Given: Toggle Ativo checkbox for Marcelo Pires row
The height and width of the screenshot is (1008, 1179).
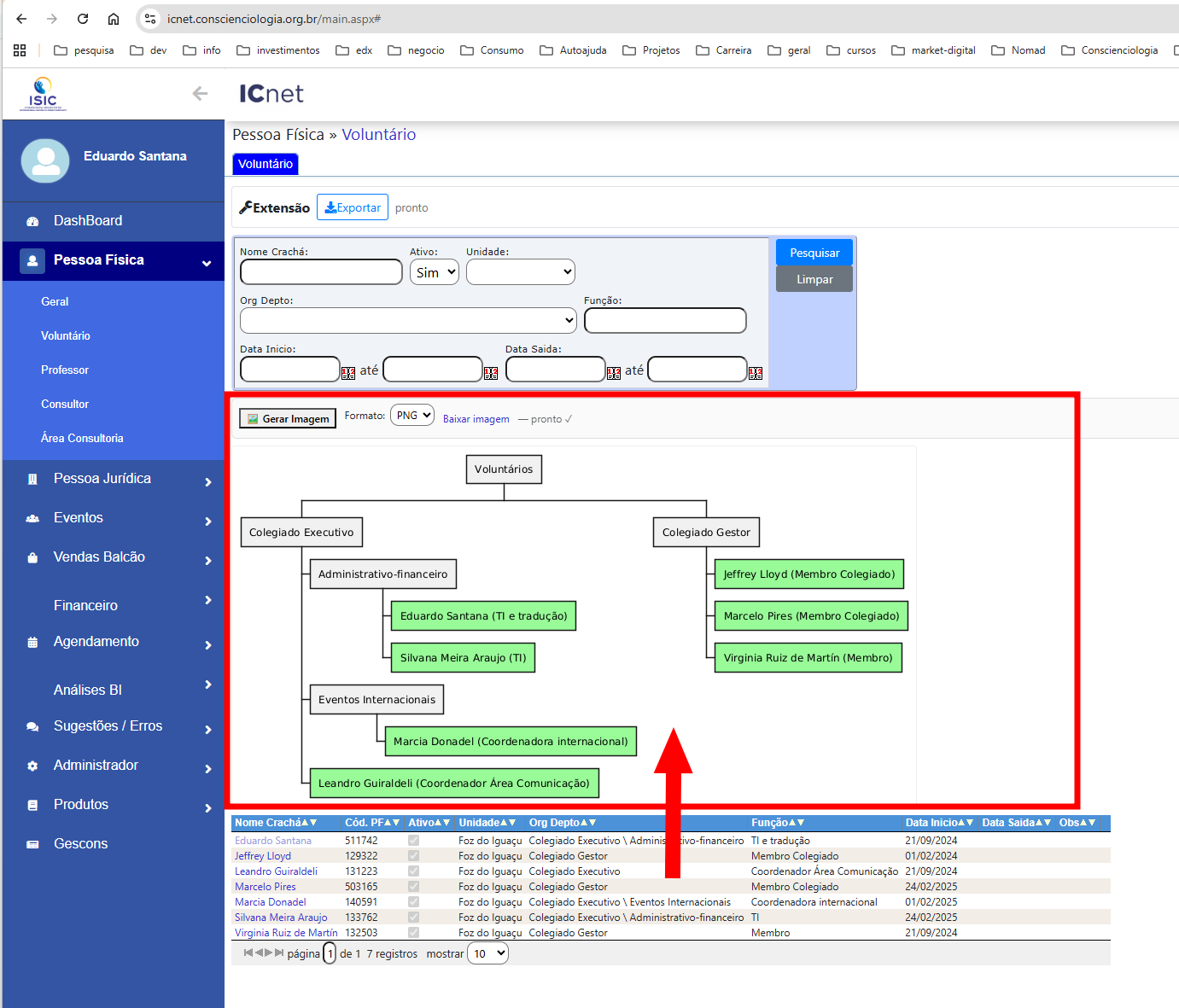Looking at the screenshot, I should [413, 887].
